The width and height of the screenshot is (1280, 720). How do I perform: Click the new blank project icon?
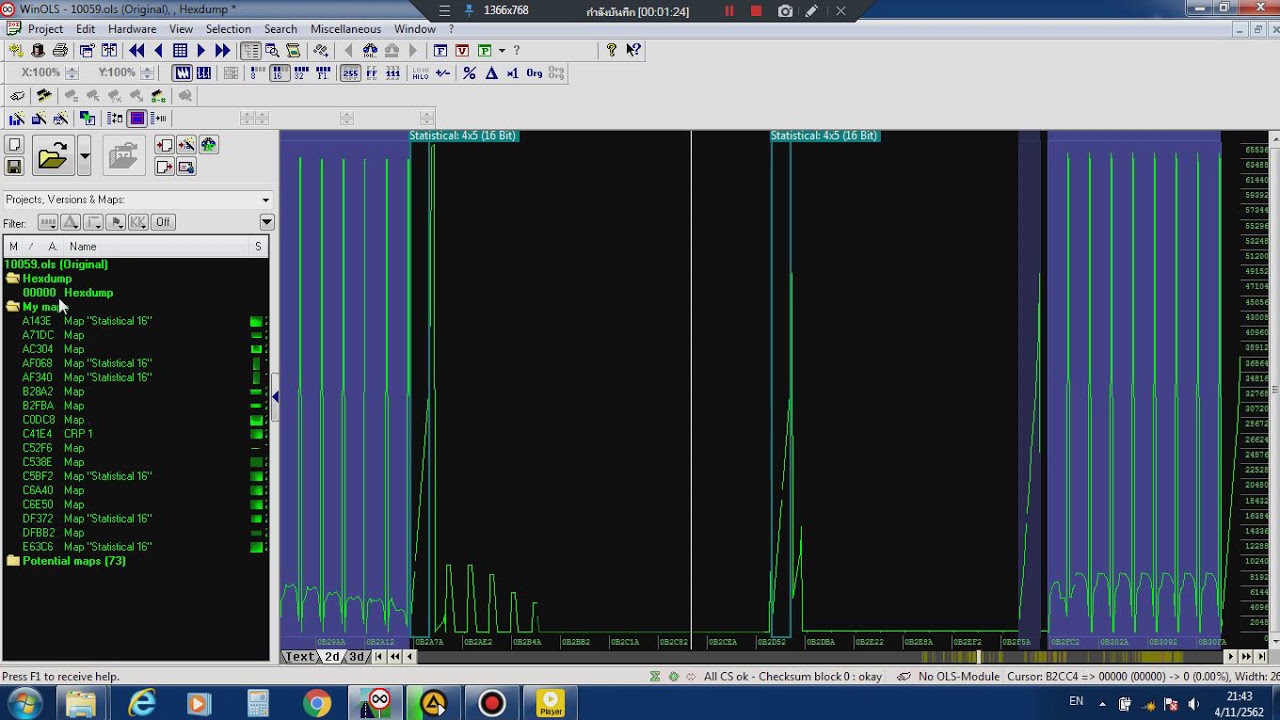pos(14,145)
